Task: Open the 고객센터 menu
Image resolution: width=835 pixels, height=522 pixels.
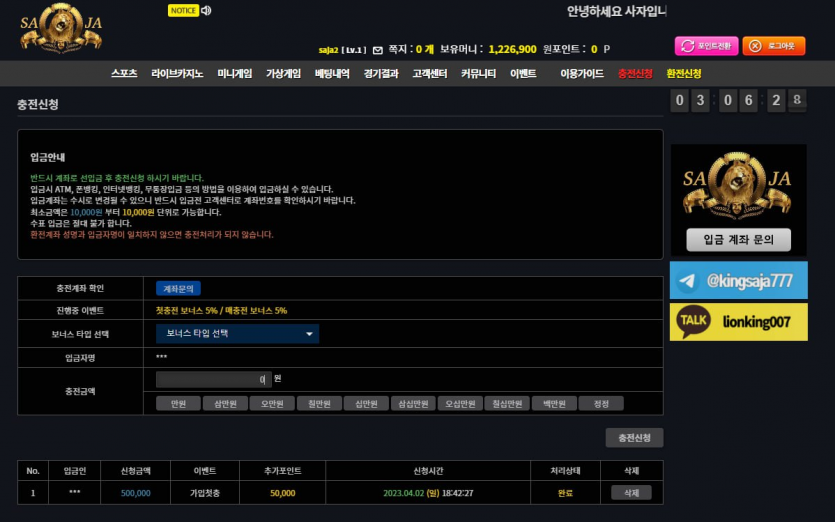Action: click(x=430, y=74)
